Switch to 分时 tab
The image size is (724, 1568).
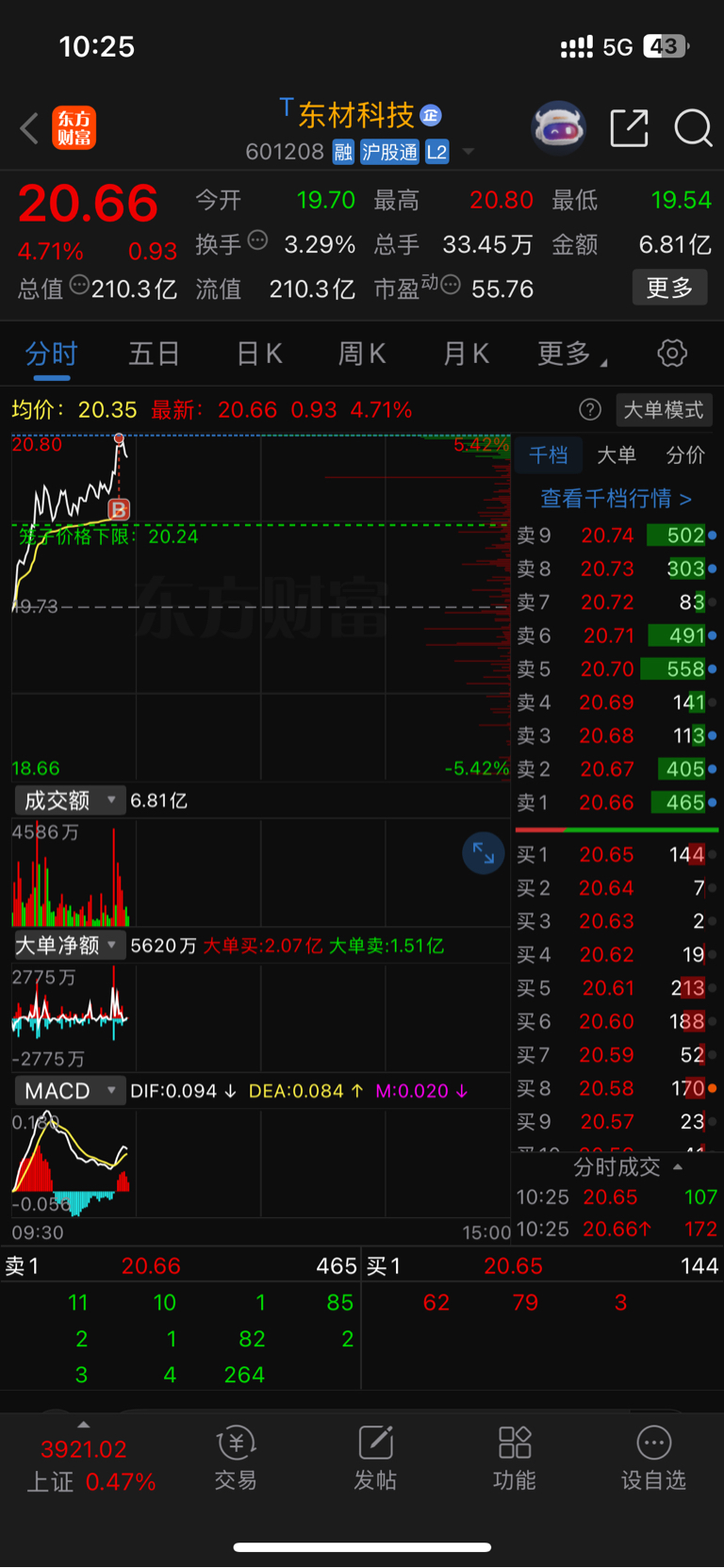click(51, 354)
